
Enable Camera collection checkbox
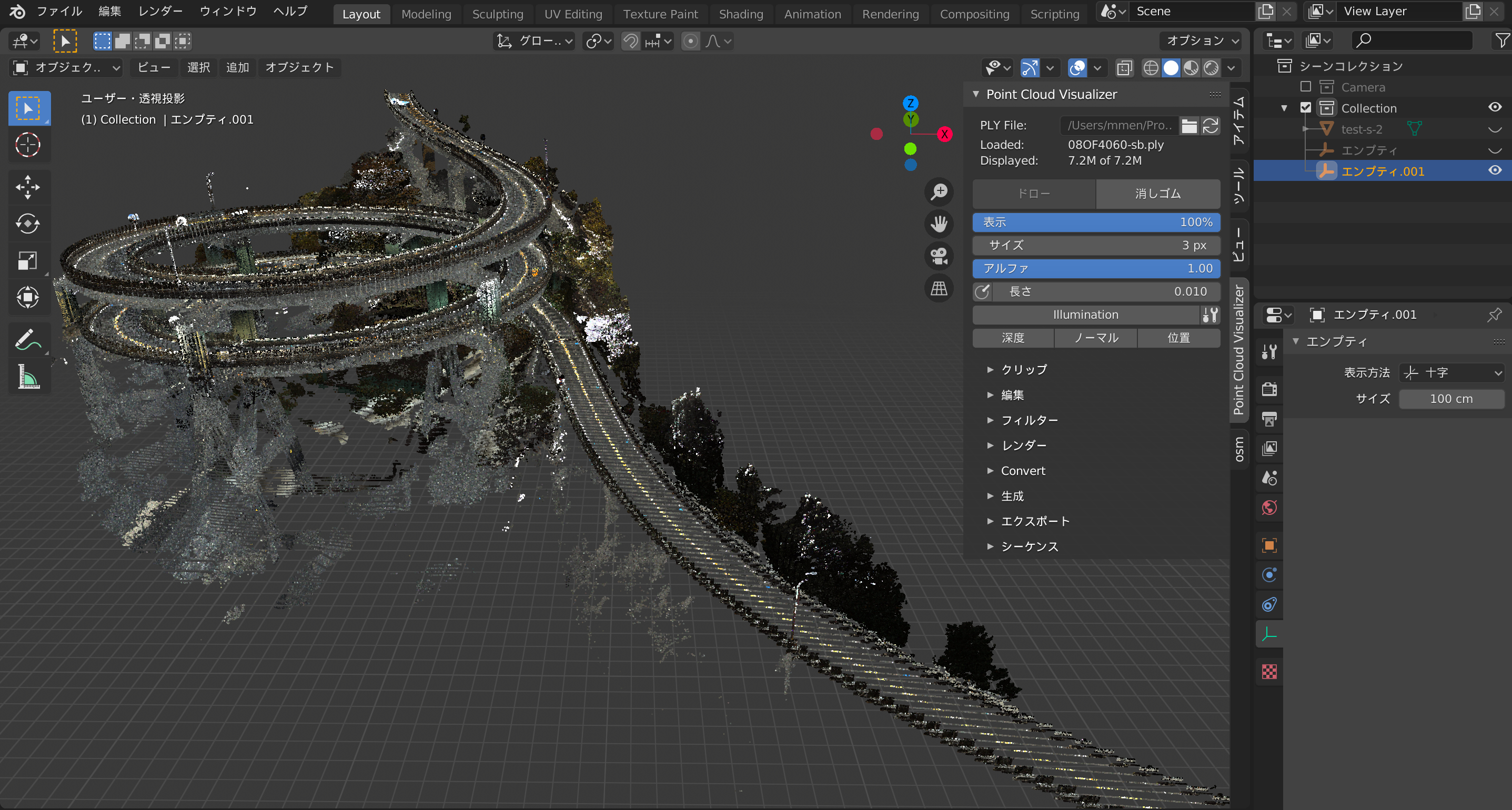point(1306,87)
